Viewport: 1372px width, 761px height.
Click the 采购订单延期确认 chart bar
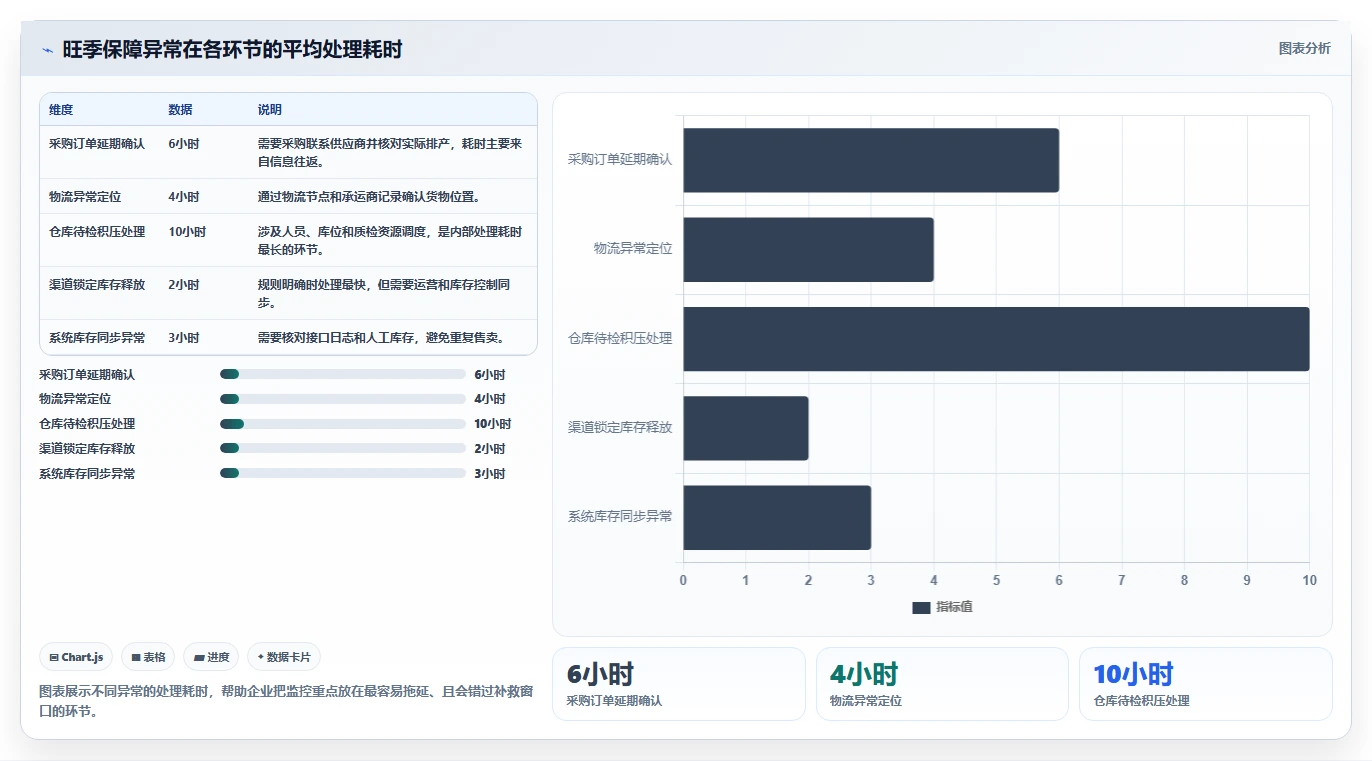pyautogui.click(x=871, y=160)
